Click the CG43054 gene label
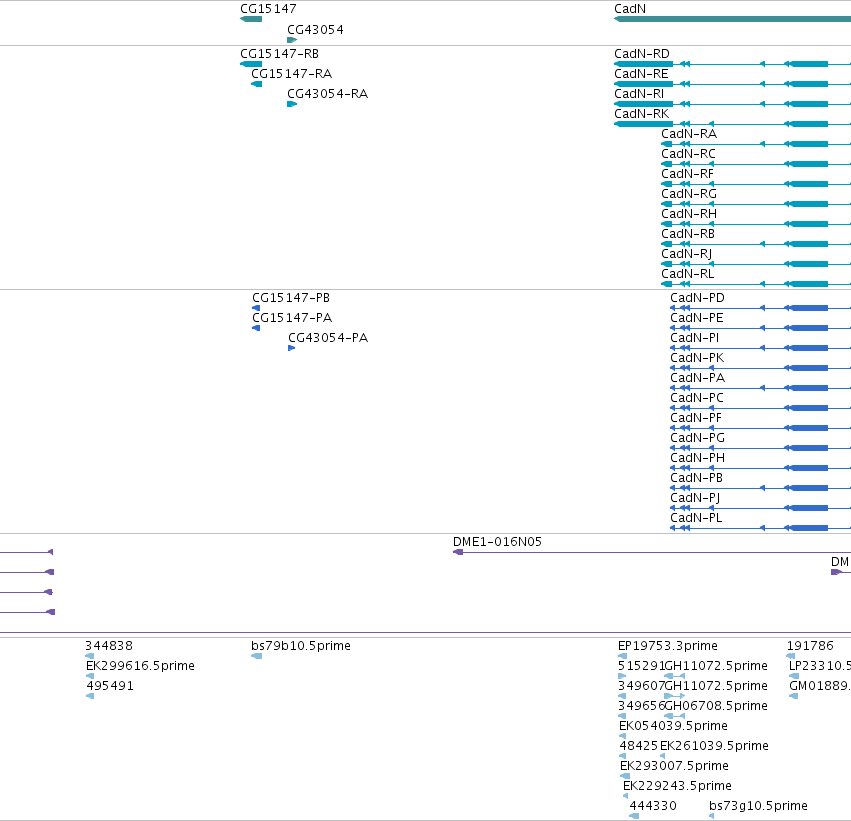Image resolution: width=851 pixels, height=821 pixels. [x=315, y=30]
